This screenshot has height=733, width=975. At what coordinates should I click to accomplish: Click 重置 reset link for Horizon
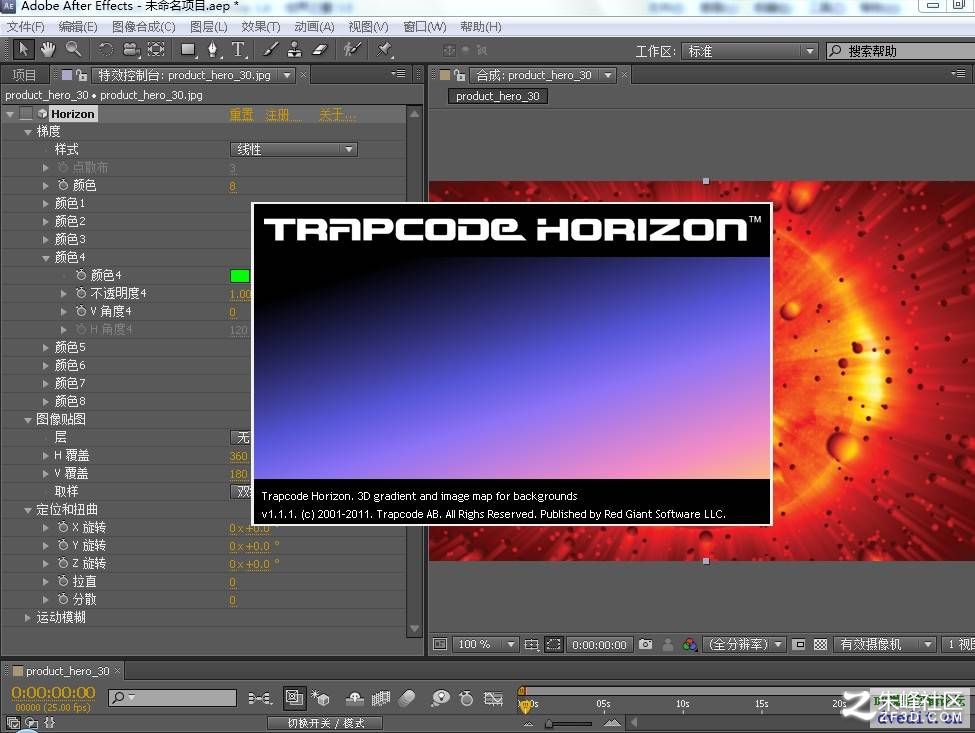tap(241, 114)
